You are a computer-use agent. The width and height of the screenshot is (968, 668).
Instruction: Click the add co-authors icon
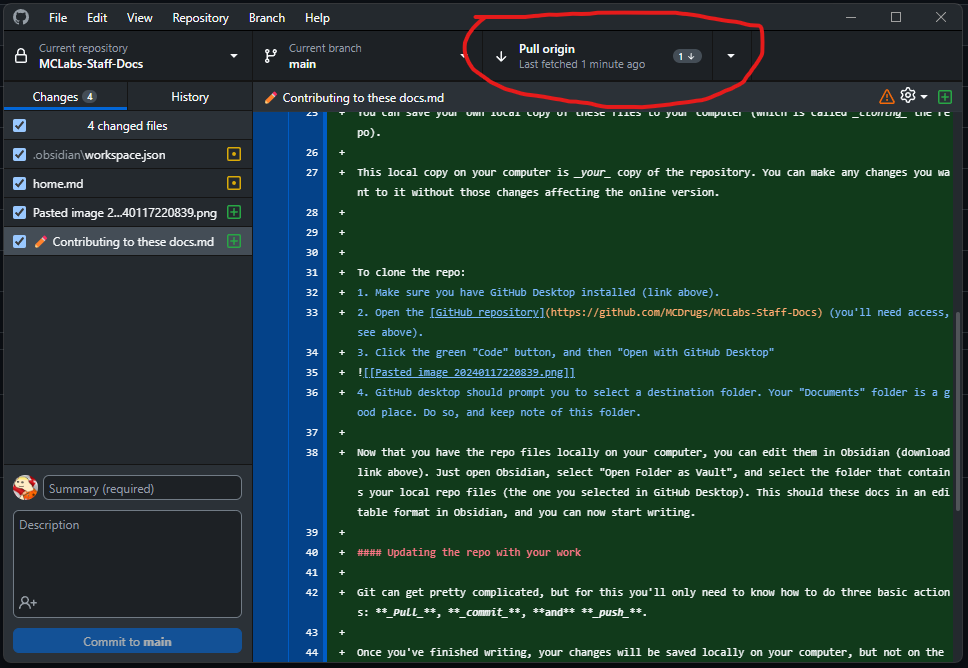28,602
